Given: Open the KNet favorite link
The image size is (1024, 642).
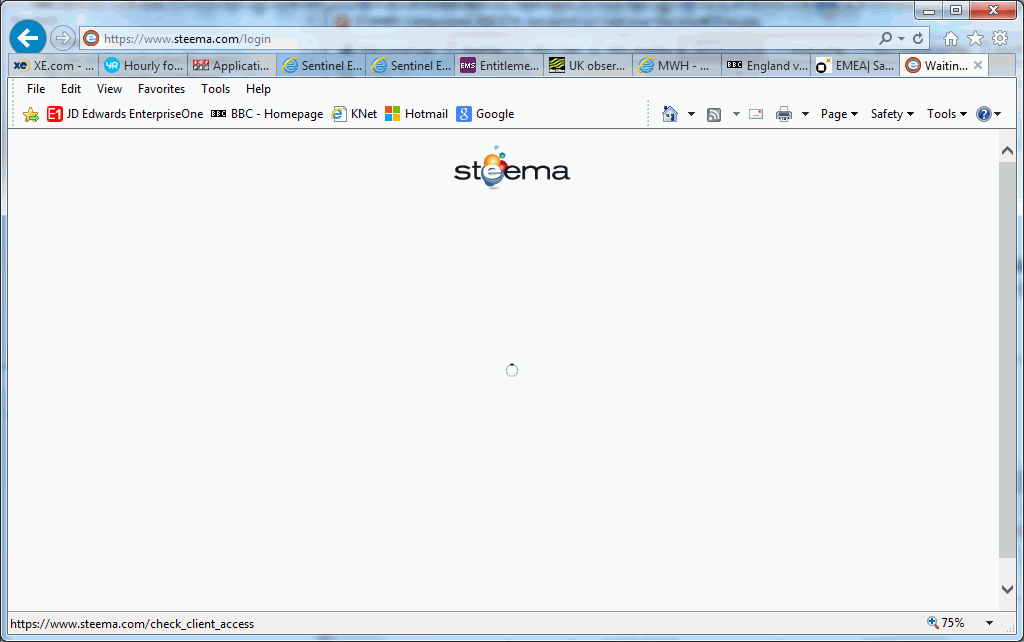Looking at the screenshot, I should [x=355, y=114].
